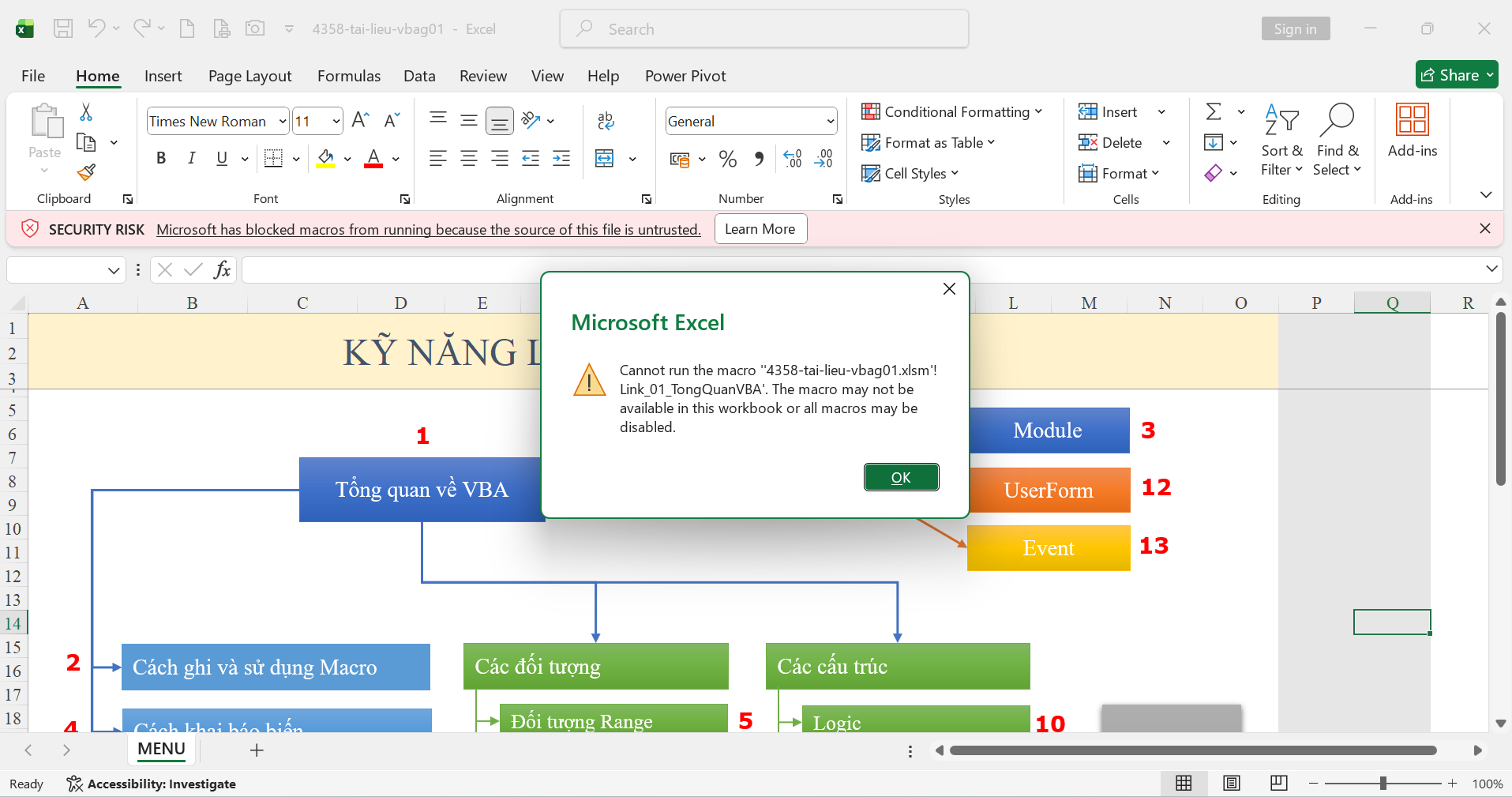The width and height of the screenshot is (1512, 797).
Task: Click the Increase Font Size icon
Action: pos(360,121)
